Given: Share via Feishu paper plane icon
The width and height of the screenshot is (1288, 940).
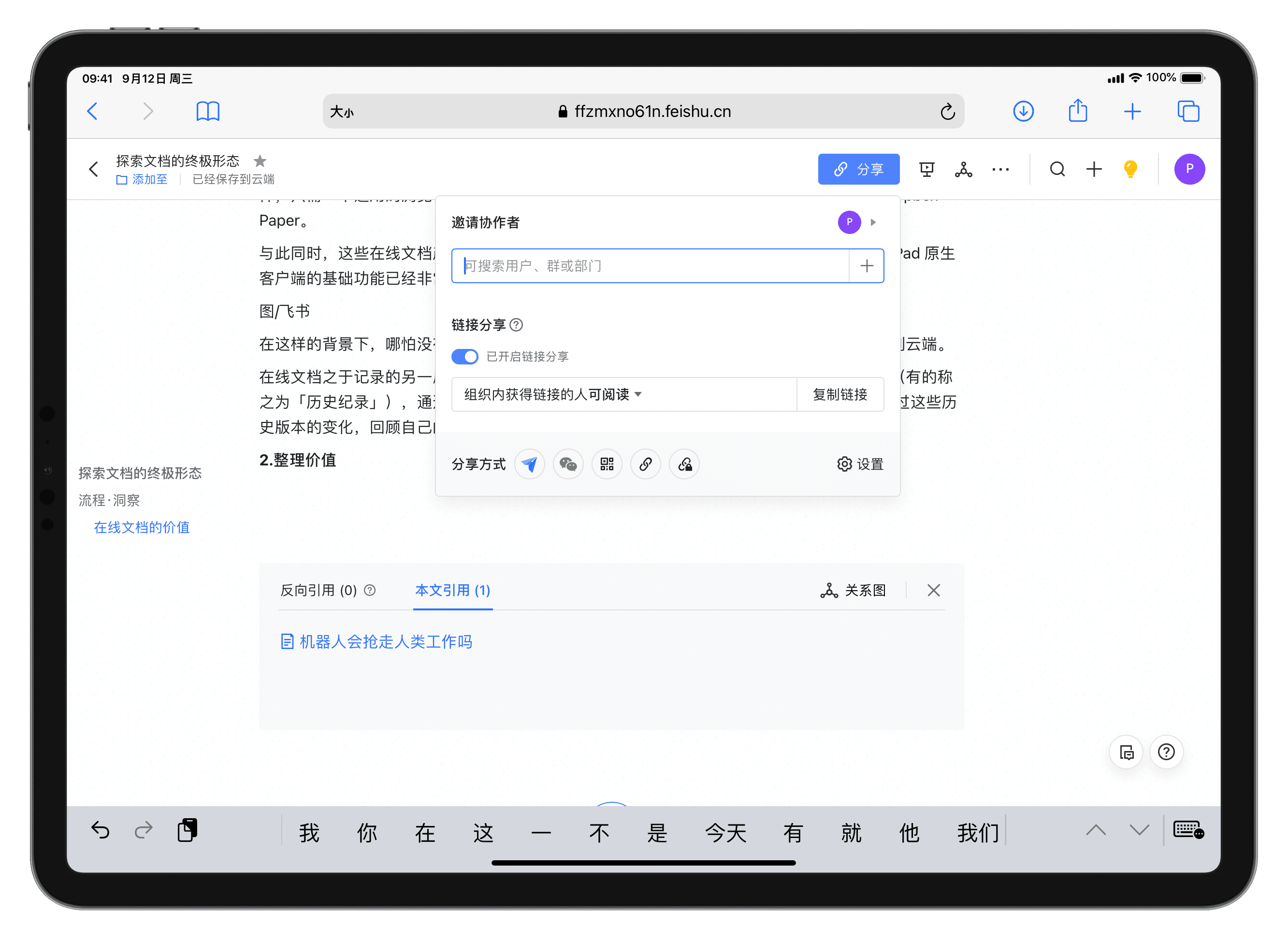Looking at the screenshot, I should 529,464.
